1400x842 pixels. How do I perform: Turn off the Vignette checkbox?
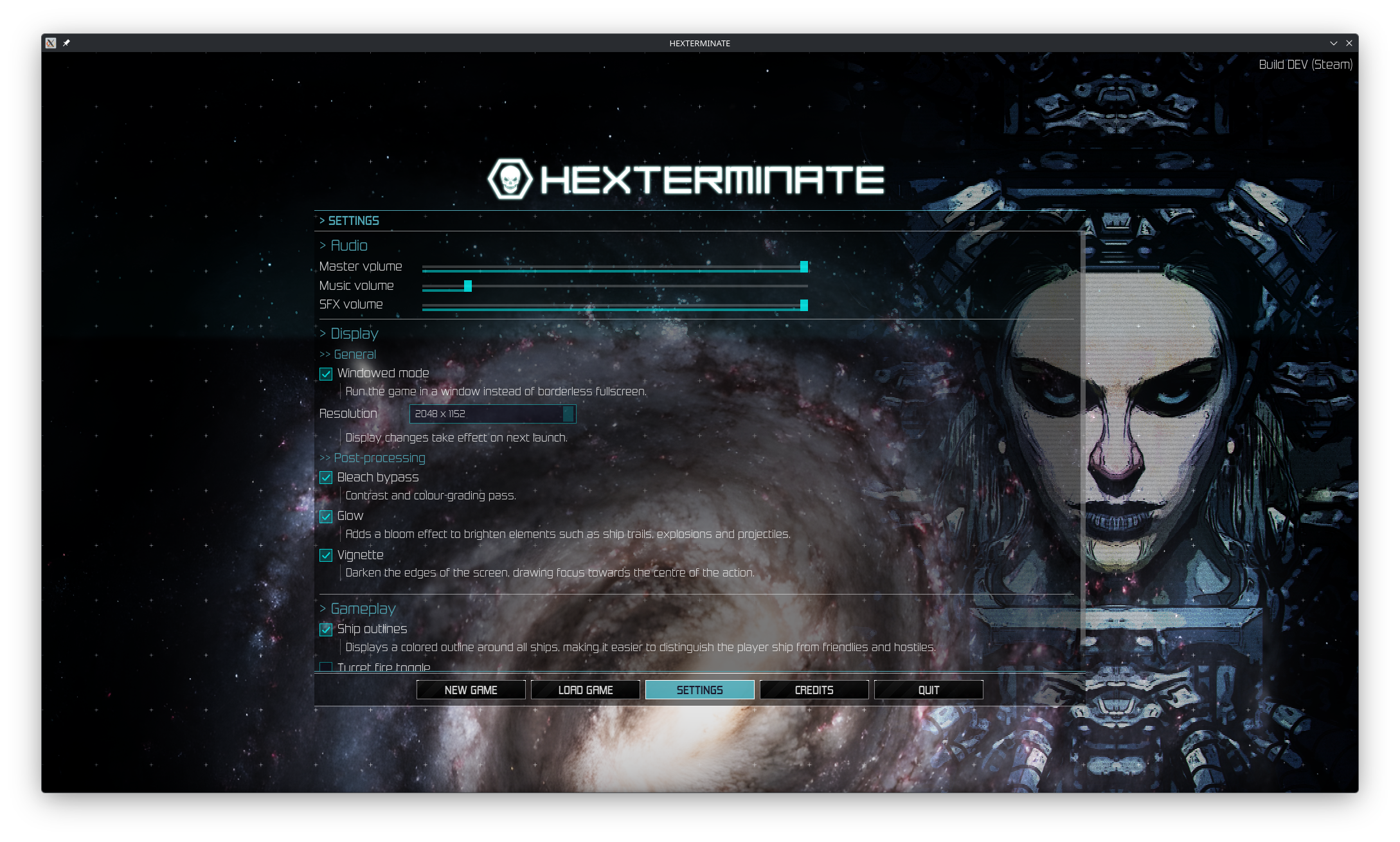point(326,555)
